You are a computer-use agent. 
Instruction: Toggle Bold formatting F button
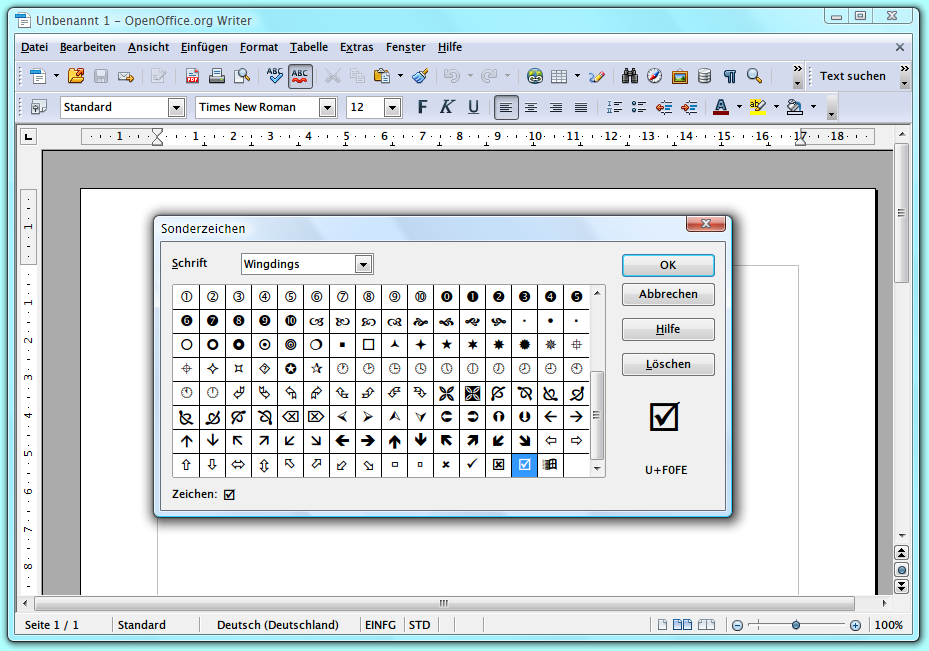[x=422, y=107]
